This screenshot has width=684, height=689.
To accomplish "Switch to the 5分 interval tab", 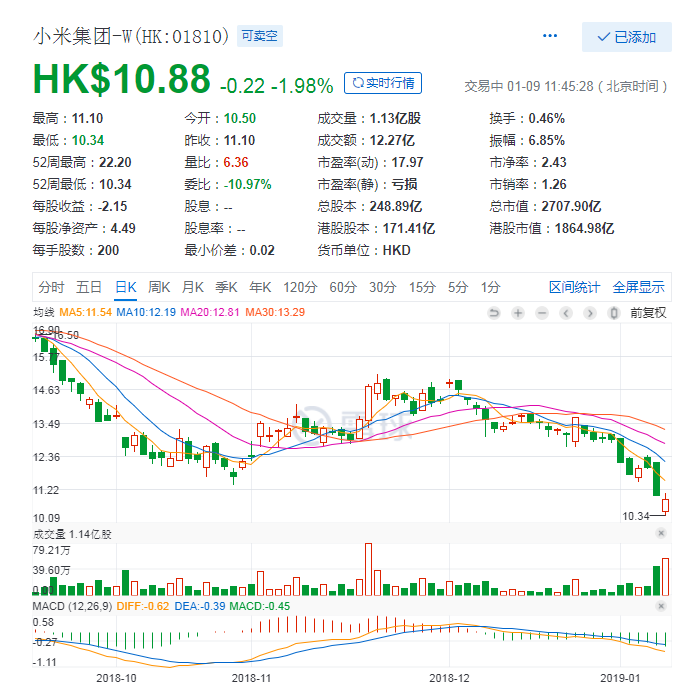I will pos(458,287).
